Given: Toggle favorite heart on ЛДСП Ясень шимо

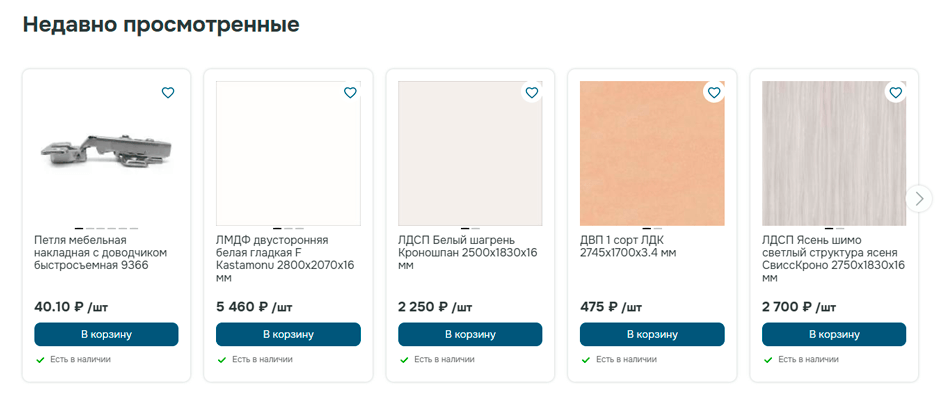Looking at the screenshot, I should coord(896,93).
